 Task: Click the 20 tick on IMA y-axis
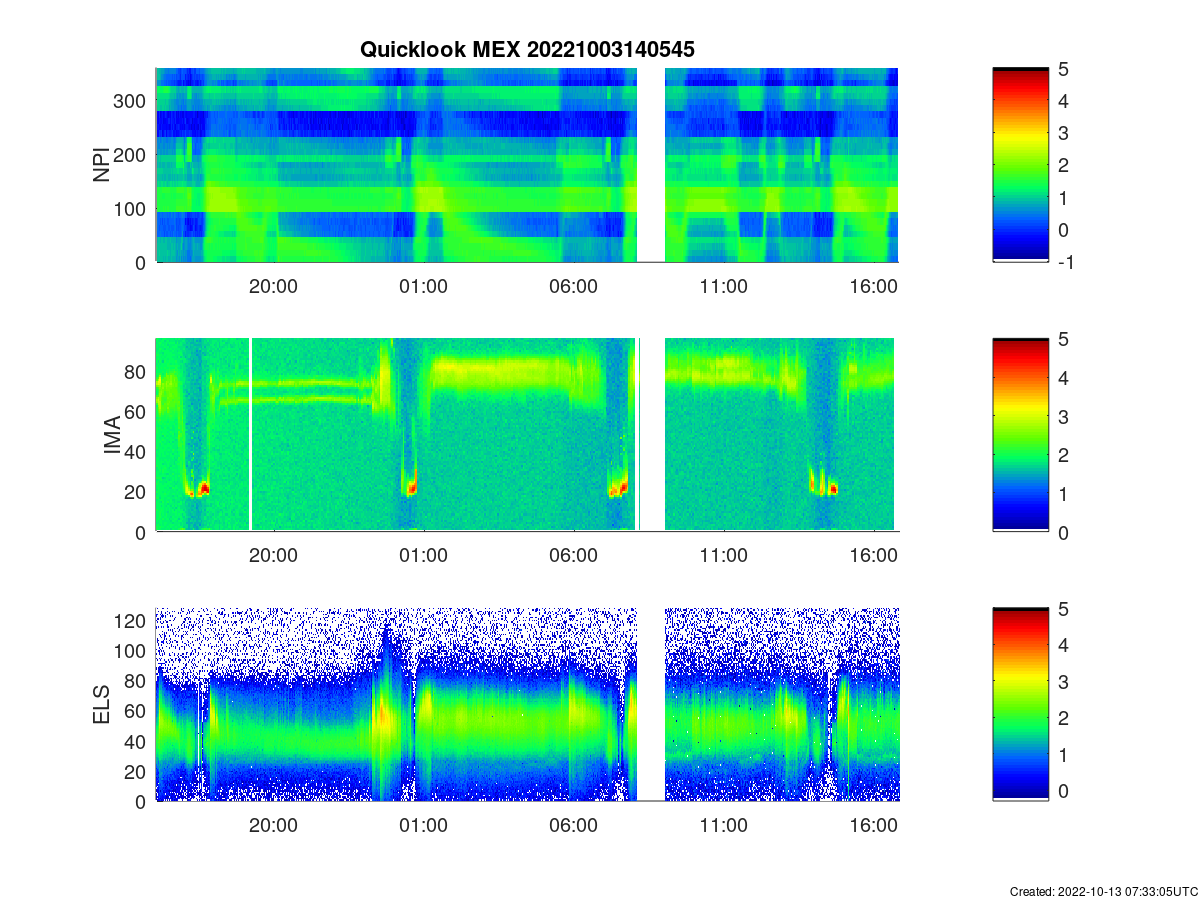click(x=136, y=492)
